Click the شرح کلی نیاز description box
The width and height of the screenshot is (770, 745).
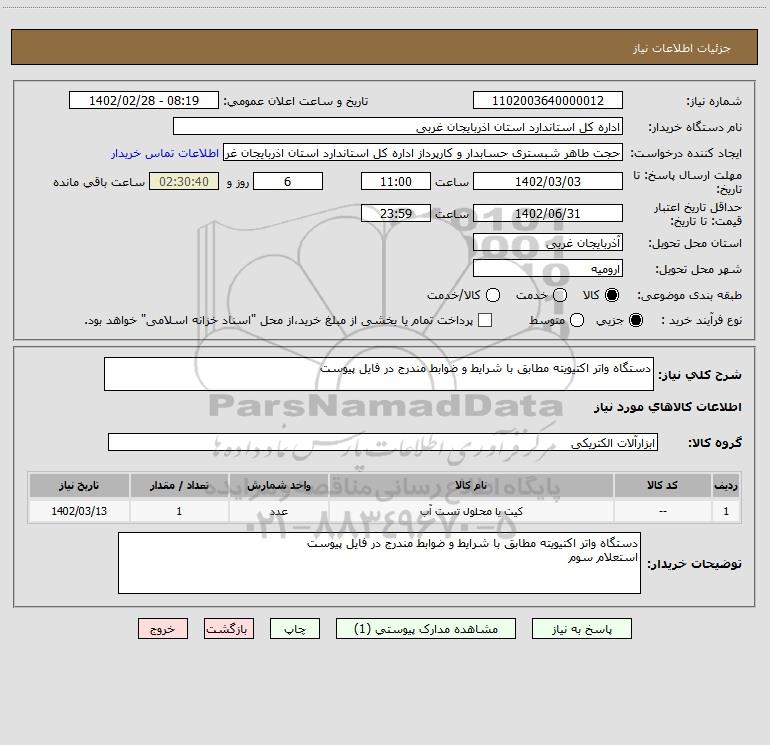click(x=379, y=374)
